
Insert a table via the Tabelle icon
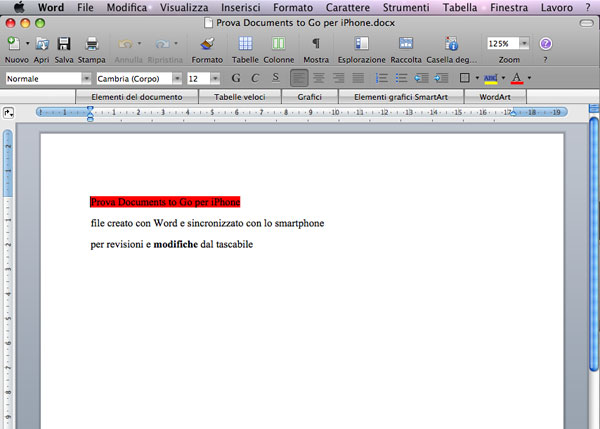[x=245, y=44]
